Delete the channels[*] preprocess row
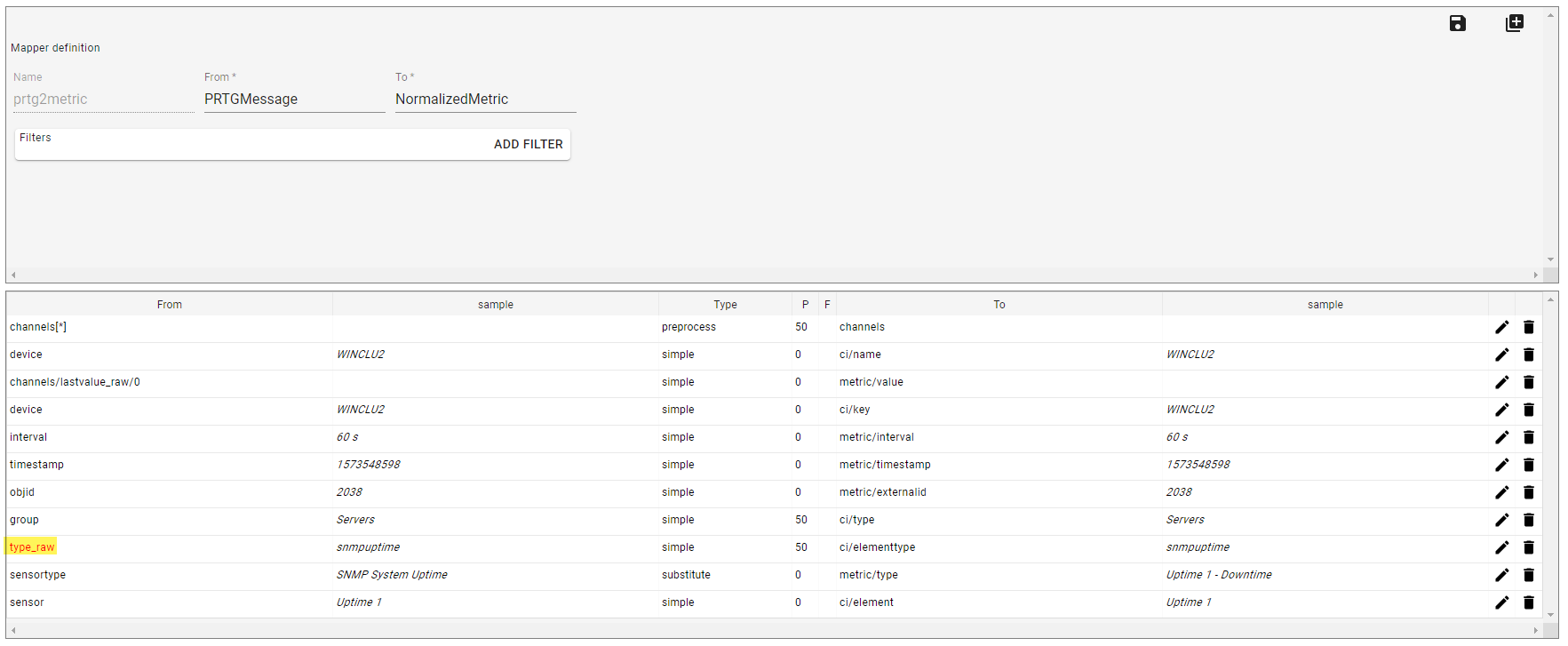This screenshot has height=646, width=1568. point(1528,327)
